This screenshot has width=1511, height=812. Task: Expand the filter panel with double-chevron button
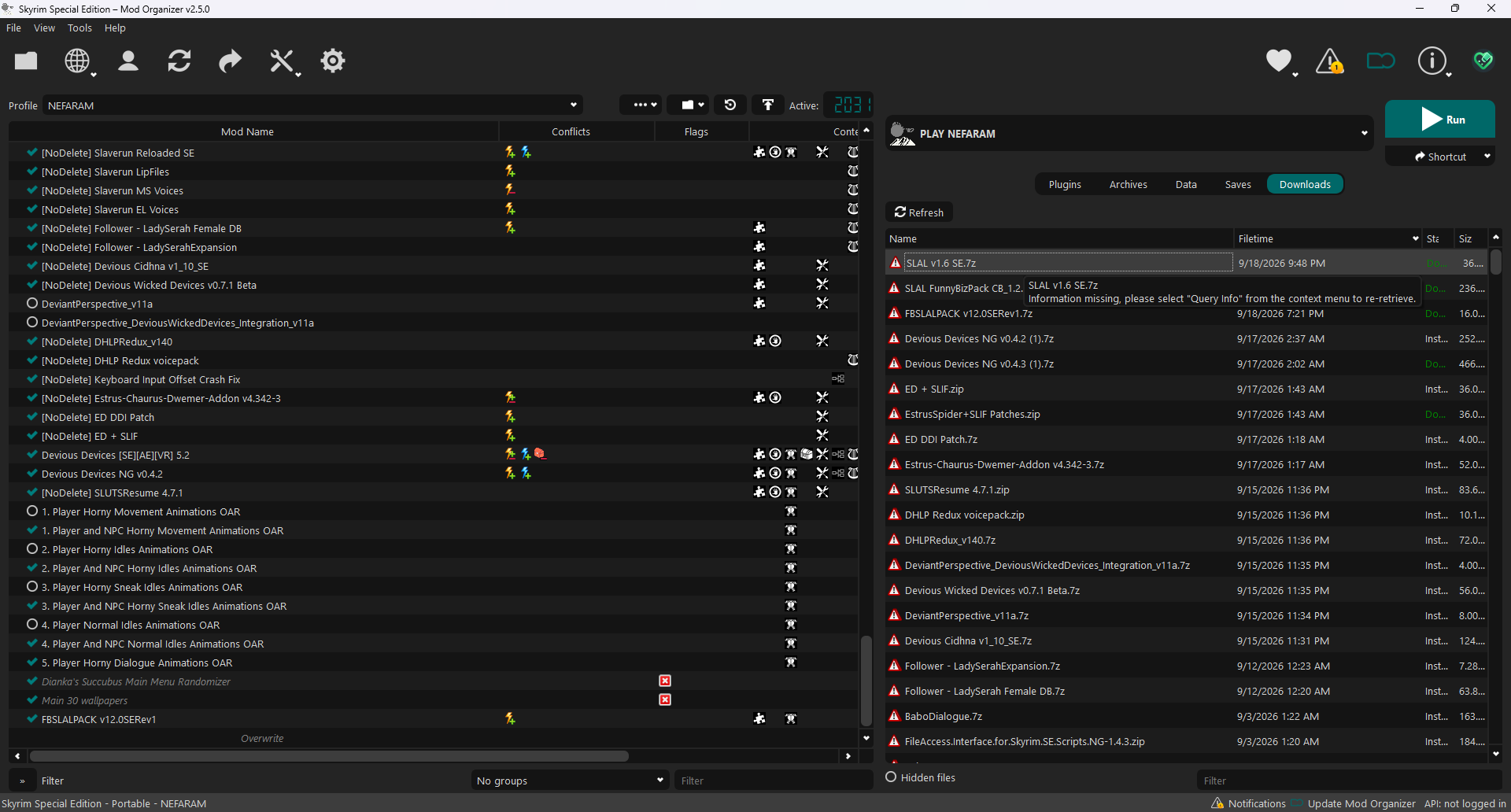tap(22, 781)
